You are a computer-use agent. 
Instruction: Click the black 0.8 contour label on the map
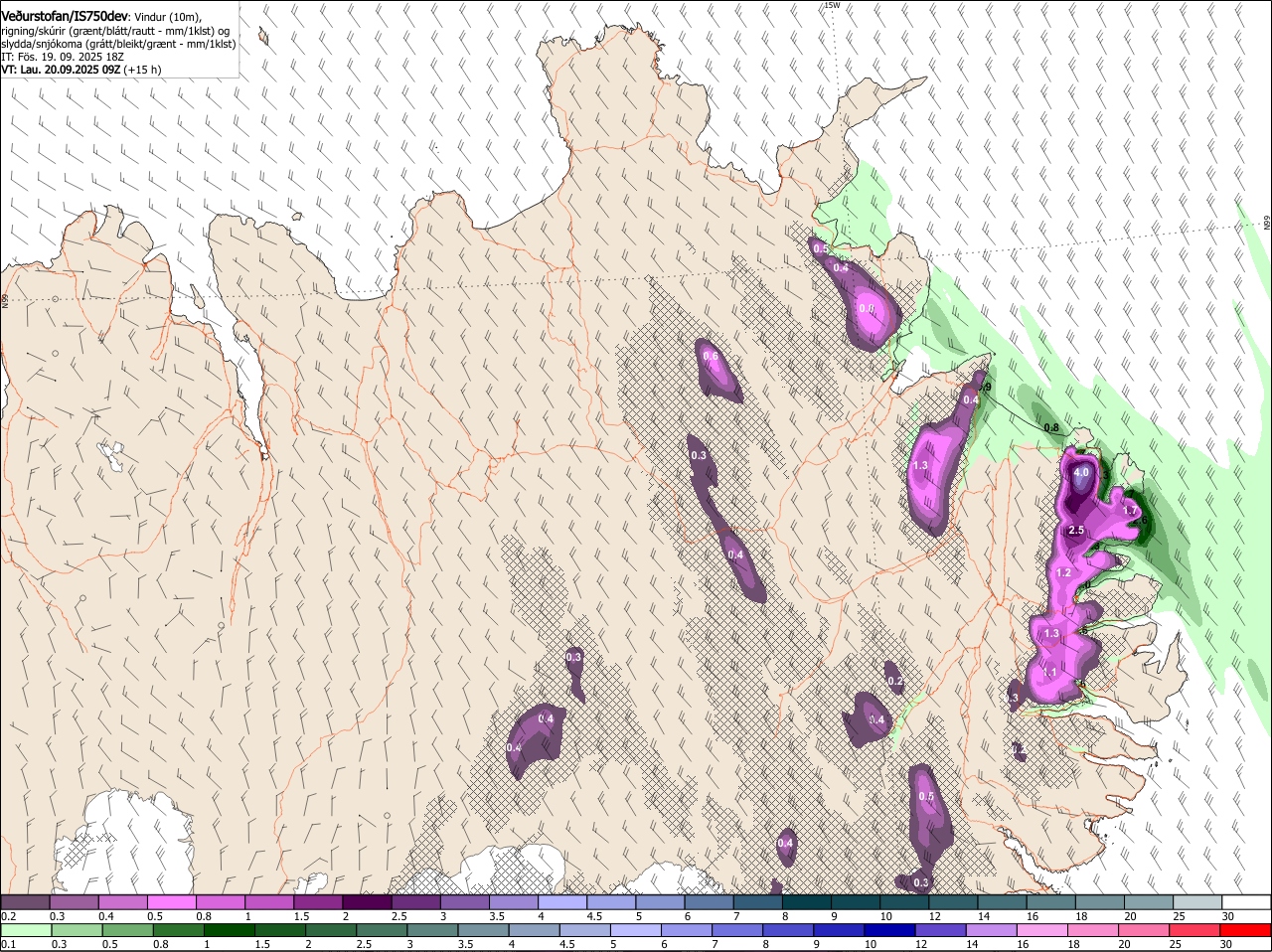pyautogui.click(x=1051, y=428)
